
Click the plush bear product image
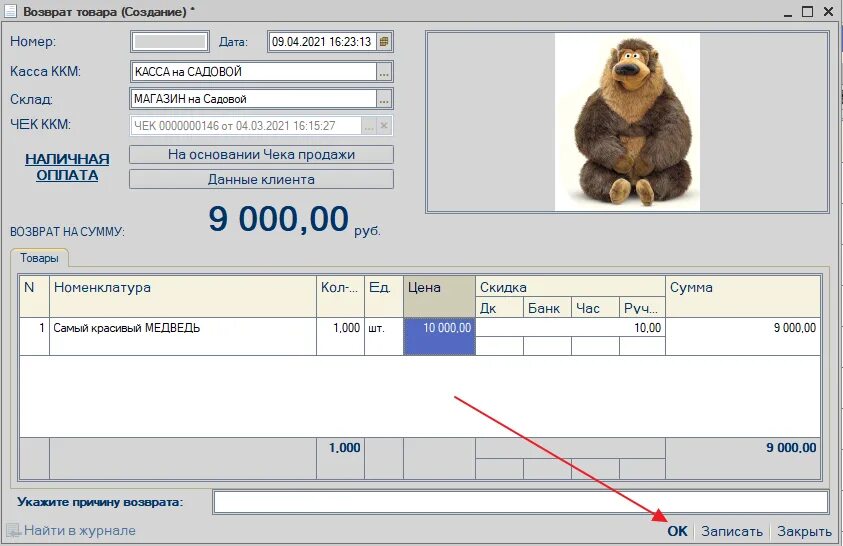627,122
